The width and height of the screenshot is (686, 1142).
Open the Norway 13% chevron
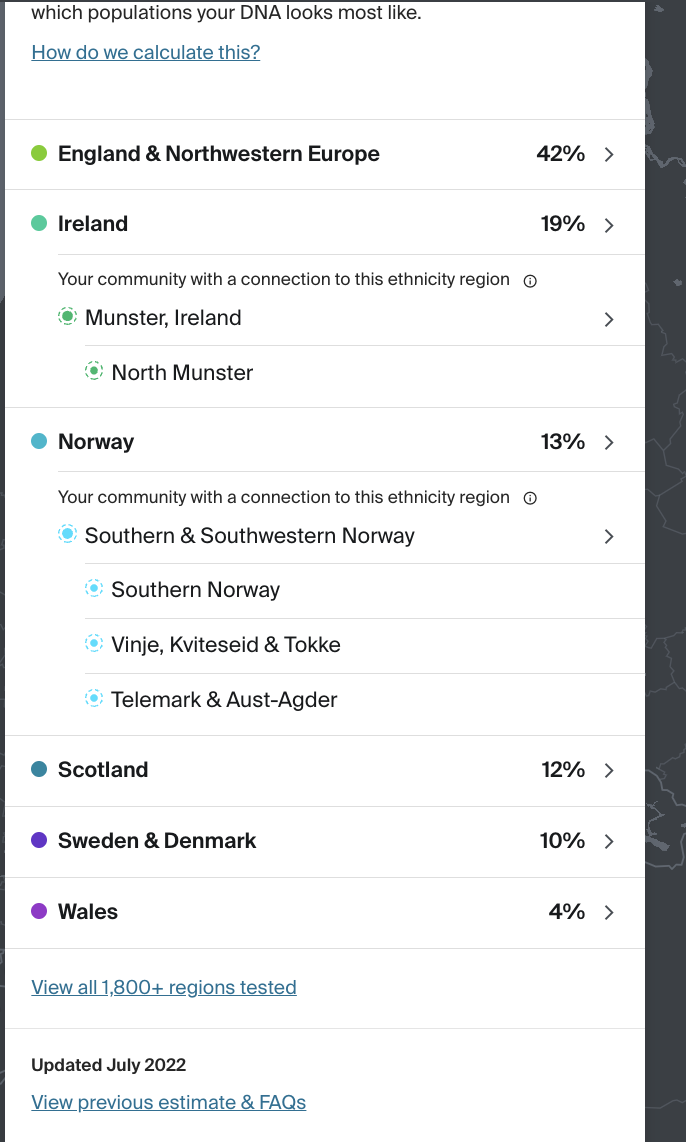pos(609,442)
